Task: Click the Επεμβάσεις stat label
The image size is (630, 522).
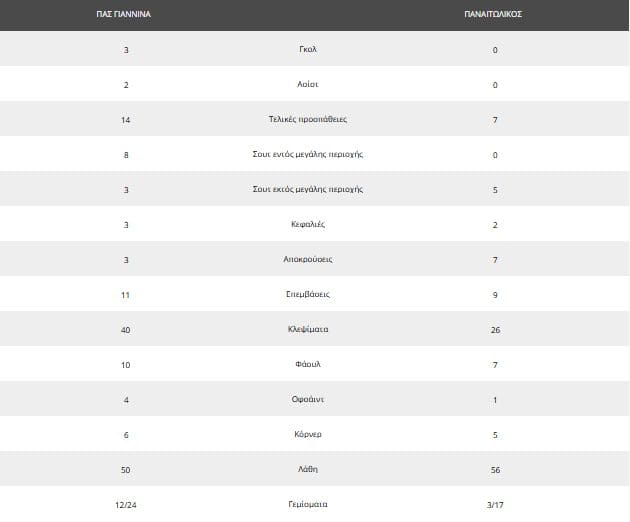Action: 309,294
